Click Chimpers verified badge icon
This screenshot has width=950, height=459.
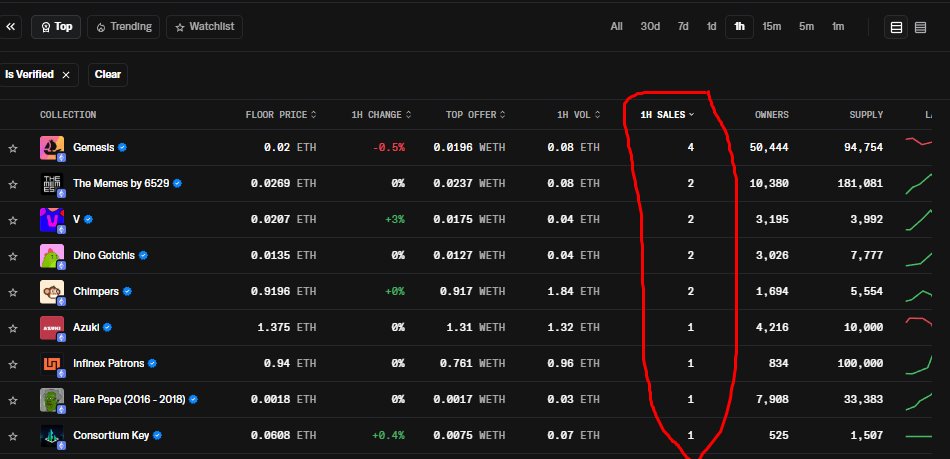click(x=127, y=291)
